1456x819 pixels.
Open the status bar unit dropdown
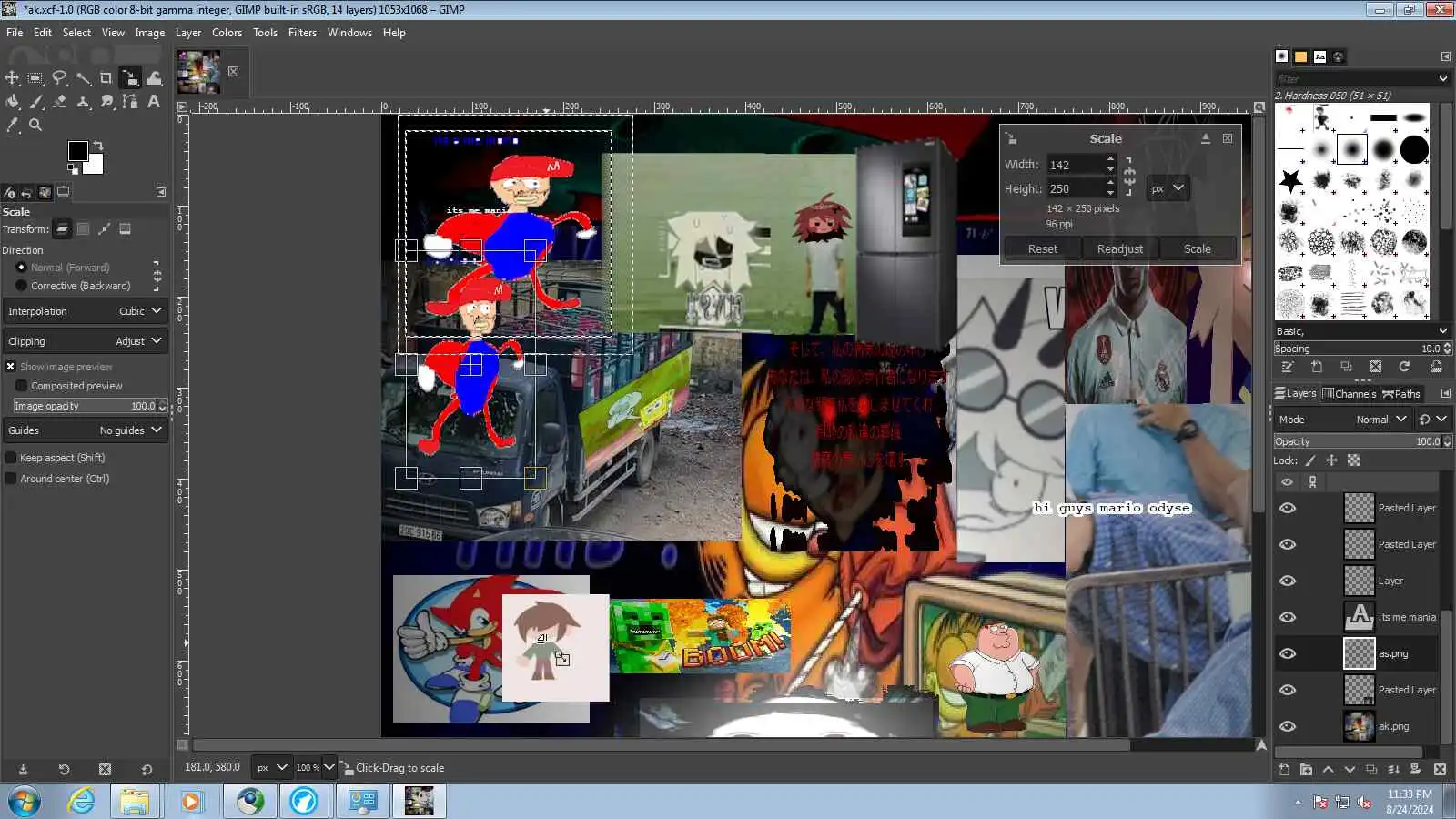tap(271, 768)
